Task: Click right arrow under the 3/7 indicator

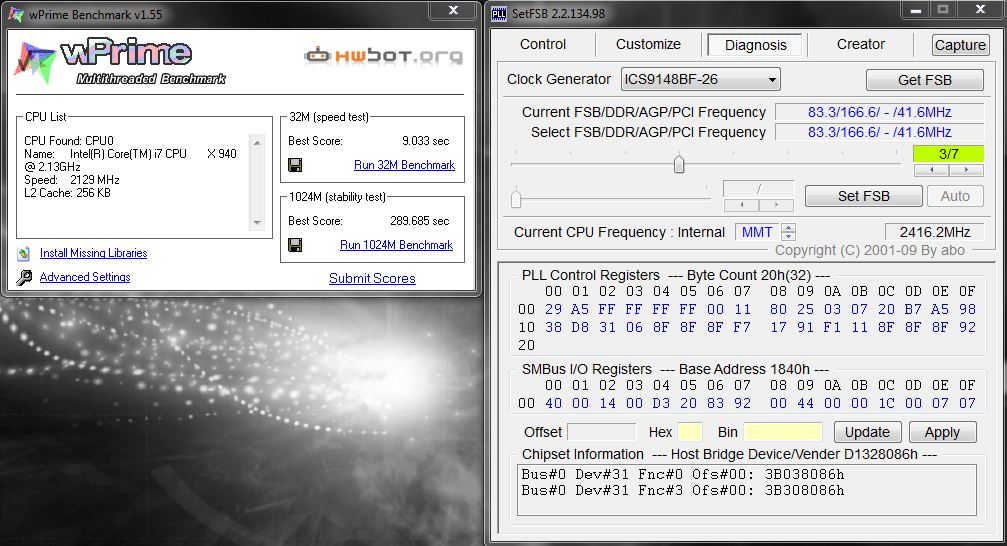Action: [966, 170]
